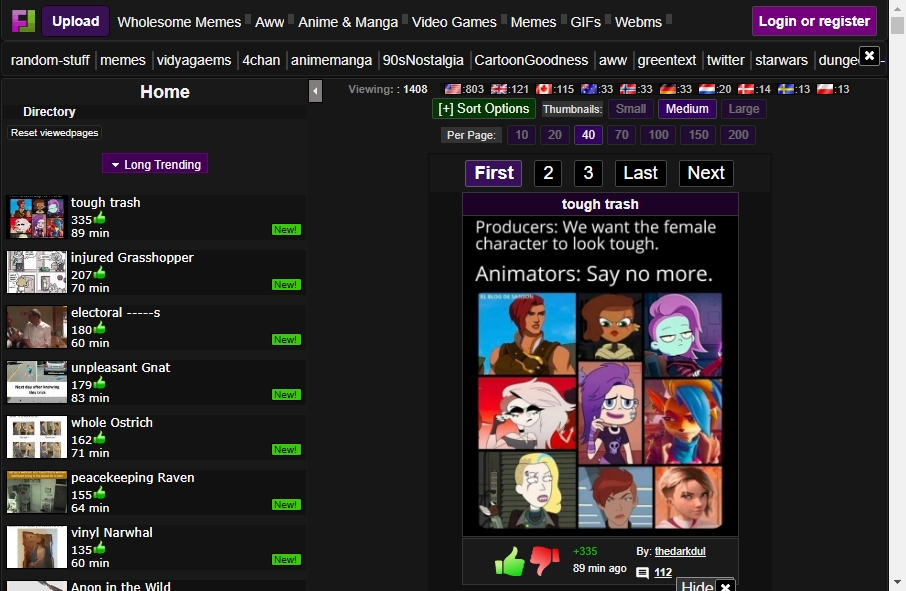The width and height of the screenshot is (906, 591).
Task: Show 40 items per page
Action: pos(588,135)
